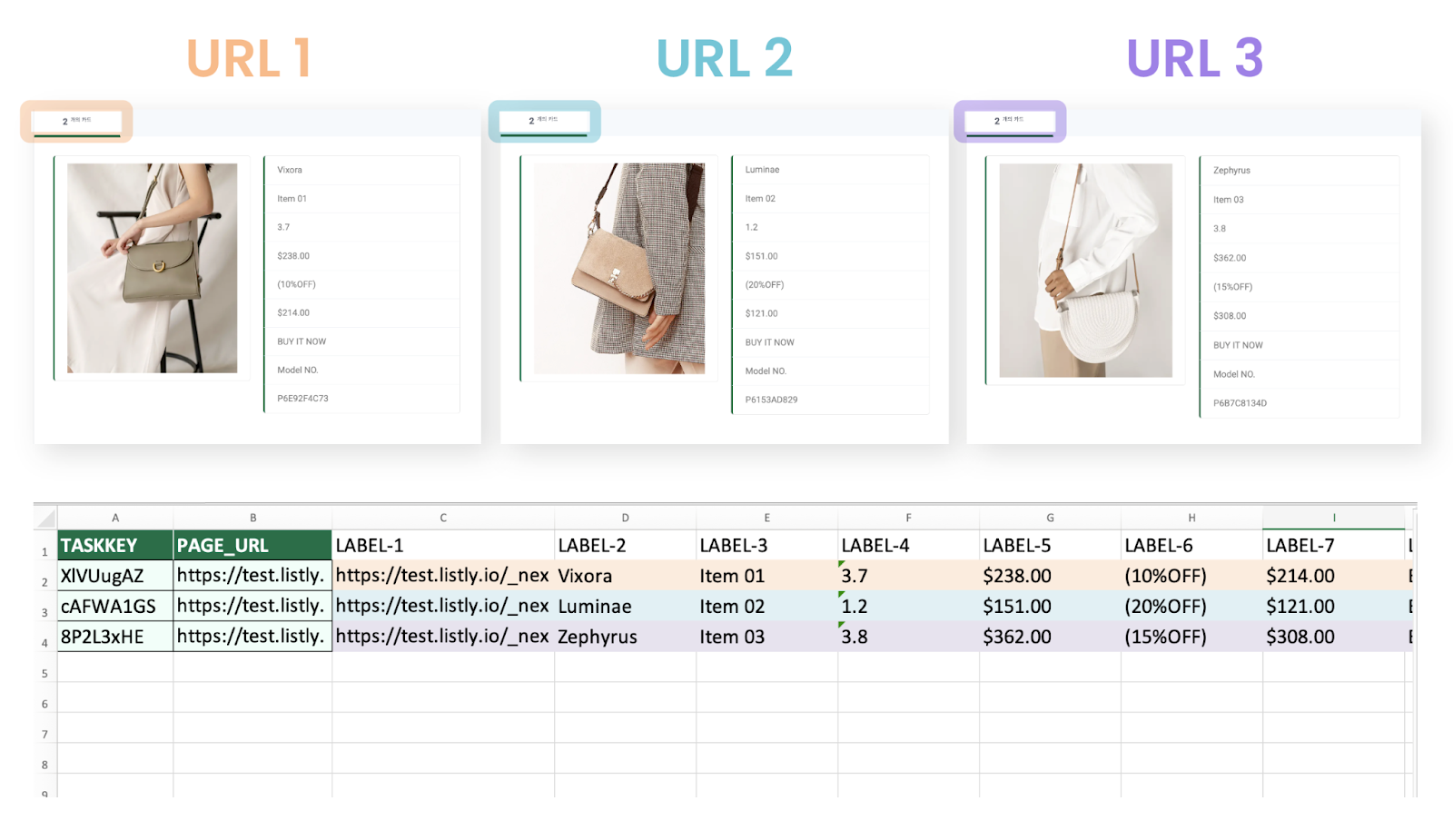Open the beige bag photo in the Luminae card

click(619, 268)
